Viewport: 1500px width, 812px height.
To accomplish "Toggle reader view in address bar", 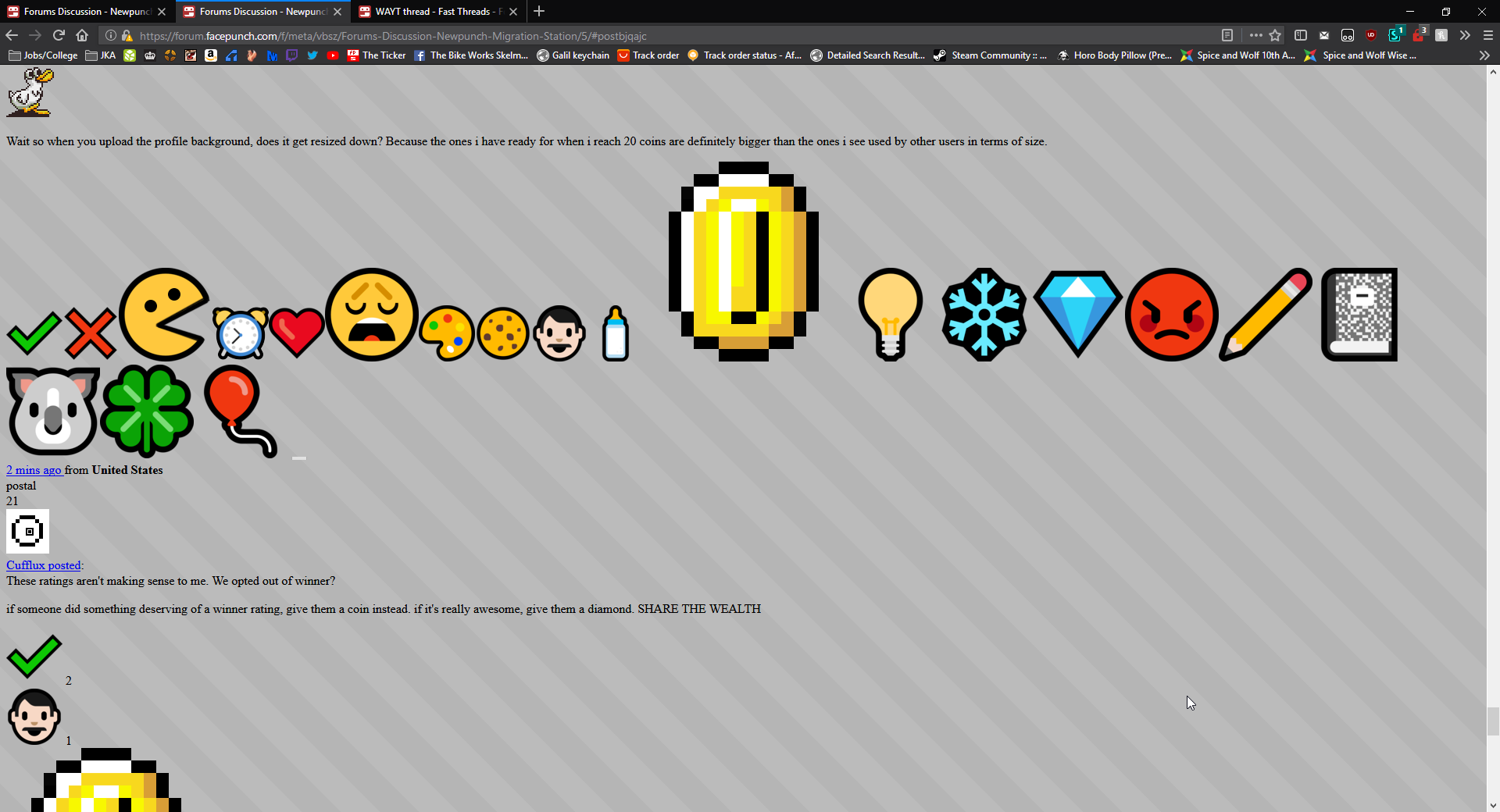I will tap(1227, 35).
